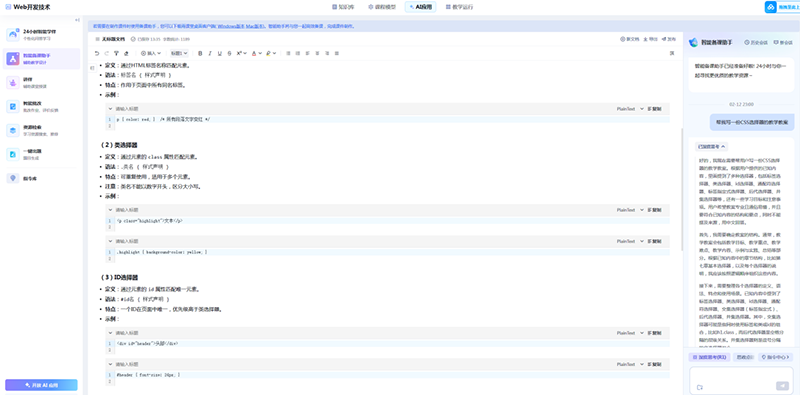Switch to the 知识库 top tab
Image resolution: width=800 pixels, height=395 pixels.
[343, 7]
